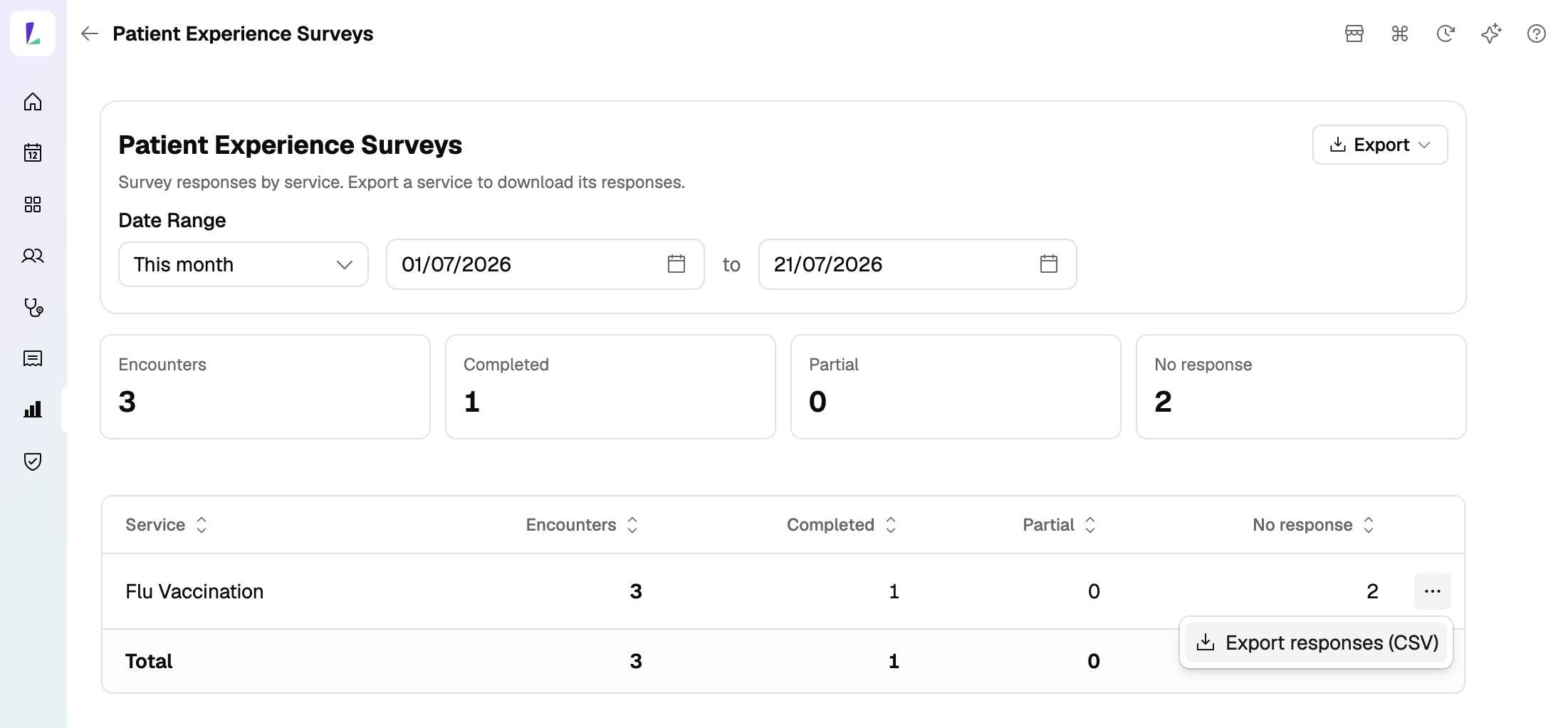Screen dimensions: 1568x728
Task: Open the help question mark icon
Action: pyautogui.click(x=1537, y=33)
